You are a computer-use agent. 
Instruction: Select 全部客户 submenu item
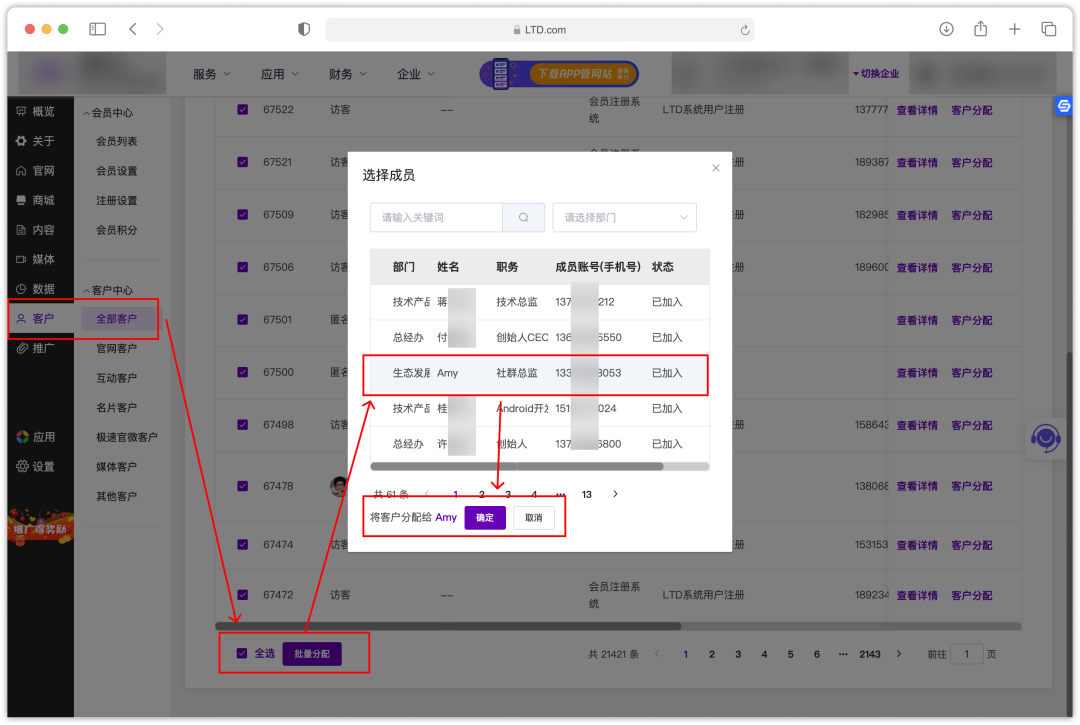[x=116, y=318]
